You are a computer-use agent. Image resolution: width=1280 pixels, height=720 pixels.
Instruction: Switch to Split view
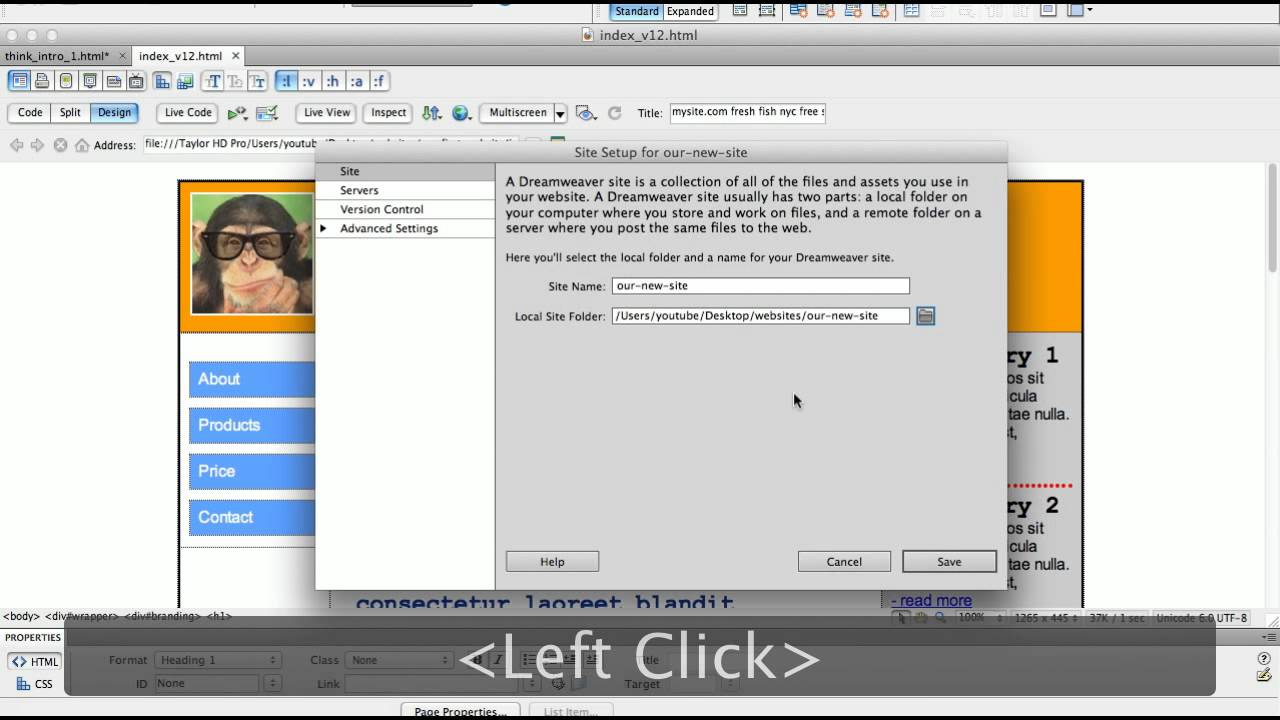70,113
